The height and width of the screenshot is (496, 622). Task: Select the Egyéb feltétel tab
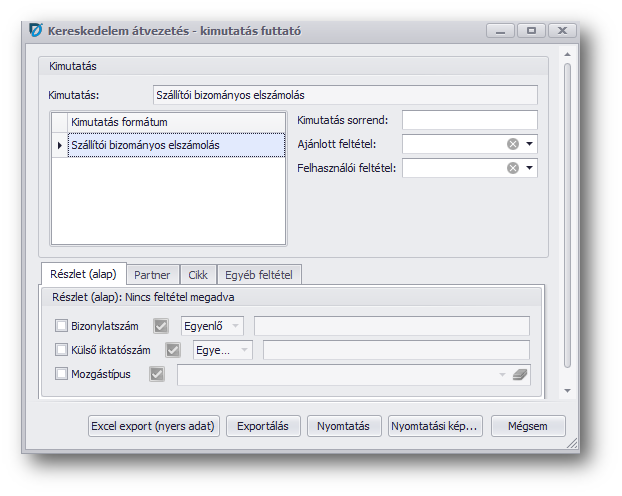259,275
